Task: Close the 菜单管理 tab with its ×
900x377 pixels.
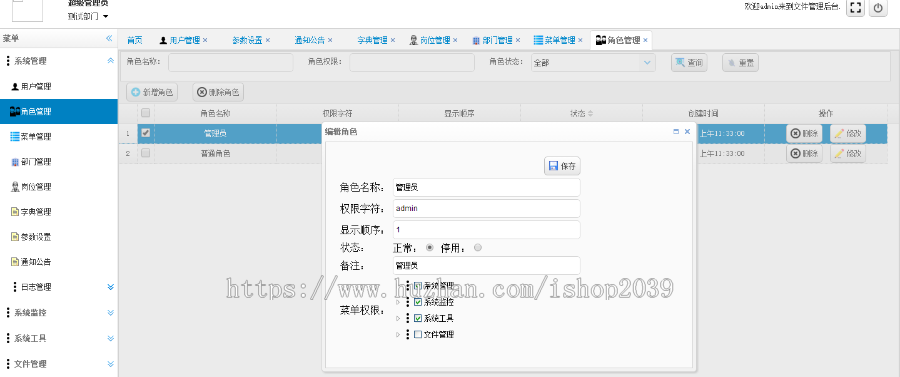Action: pyautogui.click(x=580, y=40)
